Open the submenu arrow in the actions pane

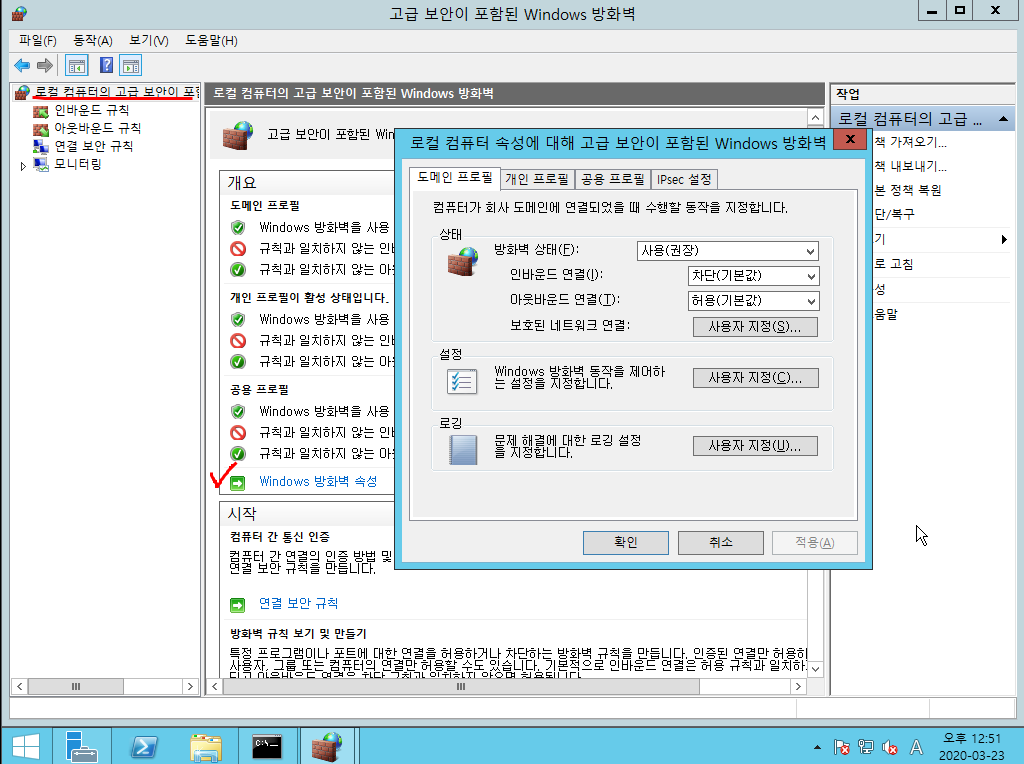[x=1004, y=240]
